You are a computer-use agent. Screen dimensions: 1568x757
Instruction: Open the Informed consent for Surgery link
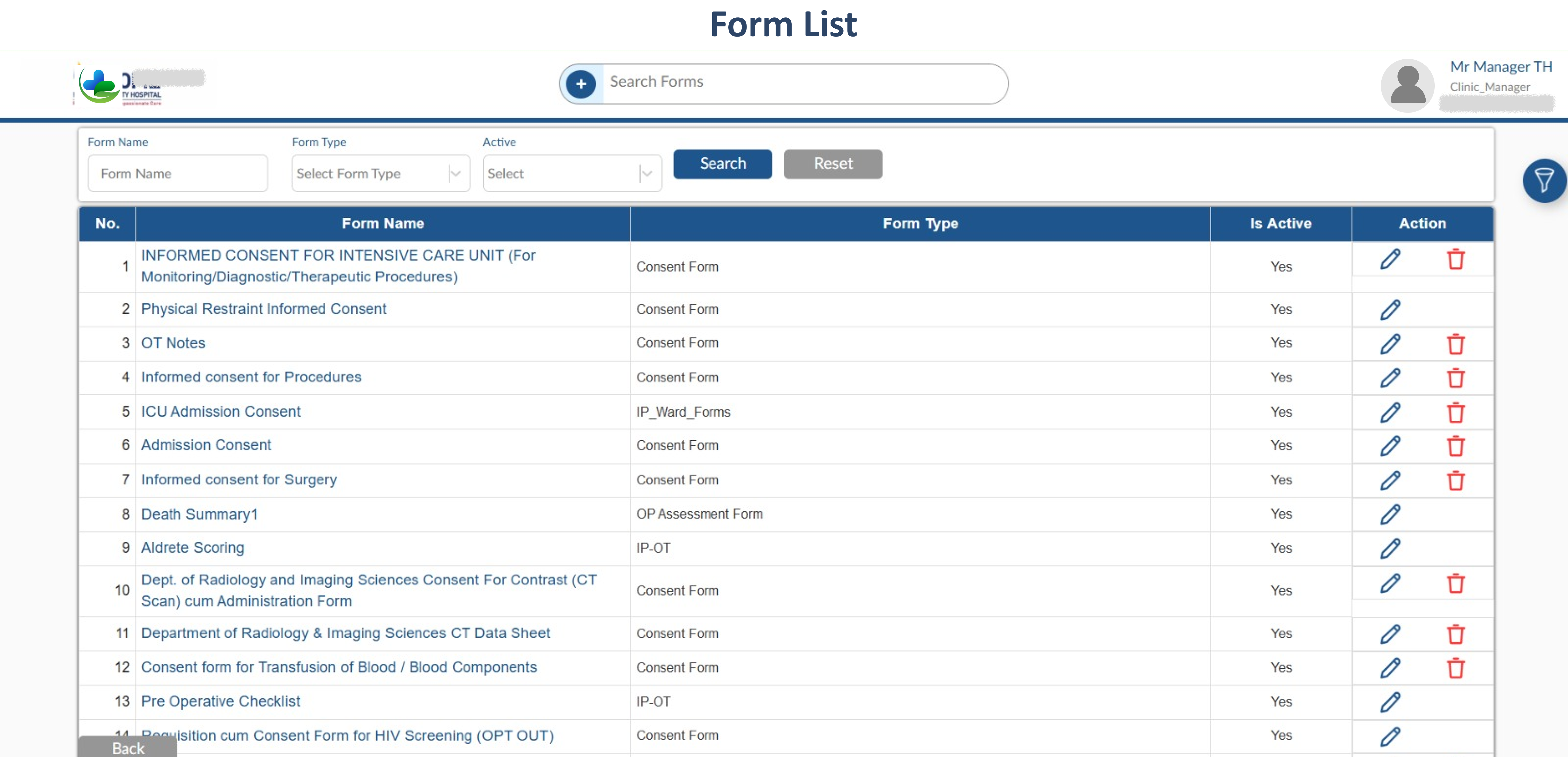[239, 480]
